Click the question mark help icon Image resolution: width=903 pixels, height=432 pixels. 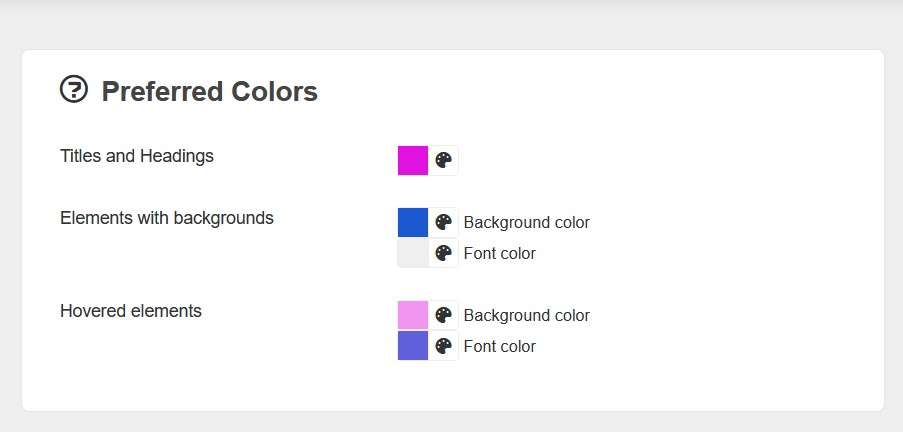[74, 90]
